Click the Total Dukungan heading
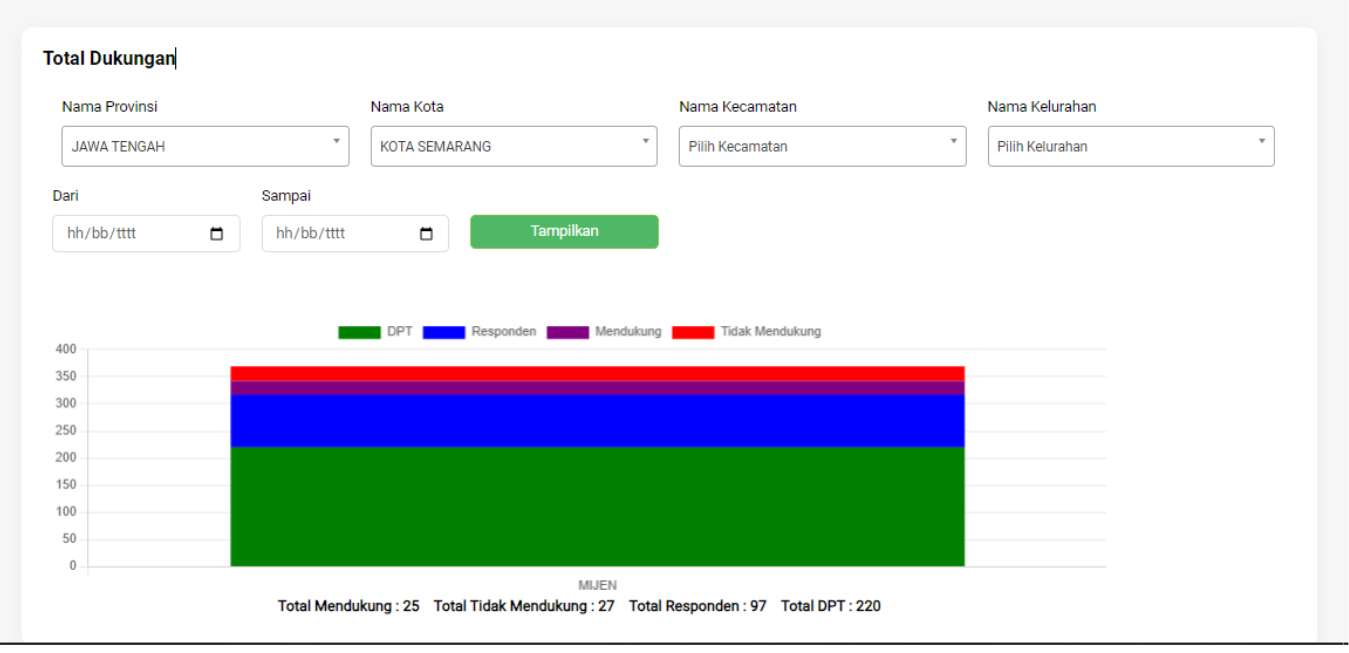The image size is (1349, 653). pyautogui.click(x=108, y=59)
